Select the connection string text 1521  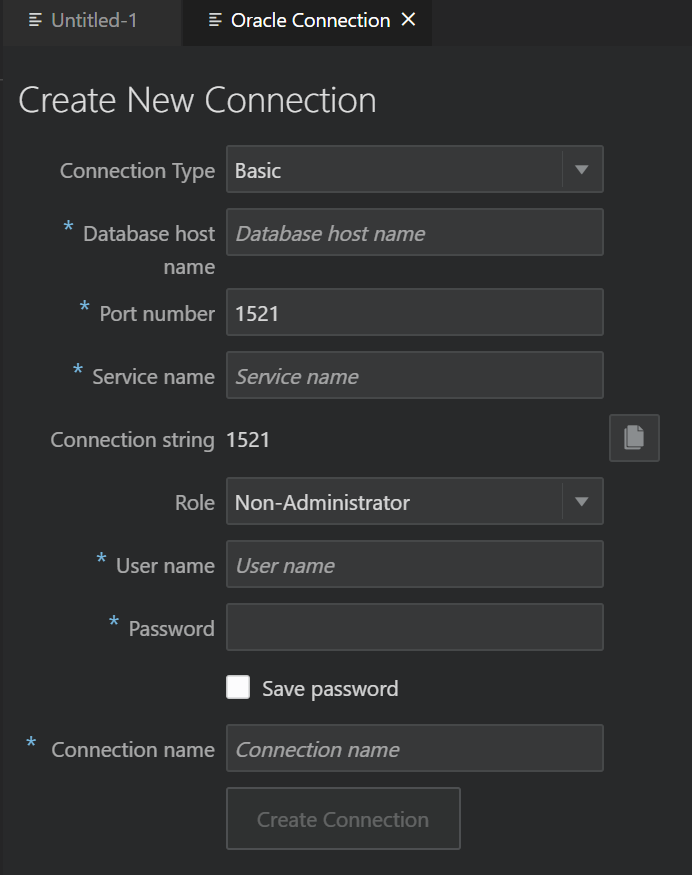246,438
